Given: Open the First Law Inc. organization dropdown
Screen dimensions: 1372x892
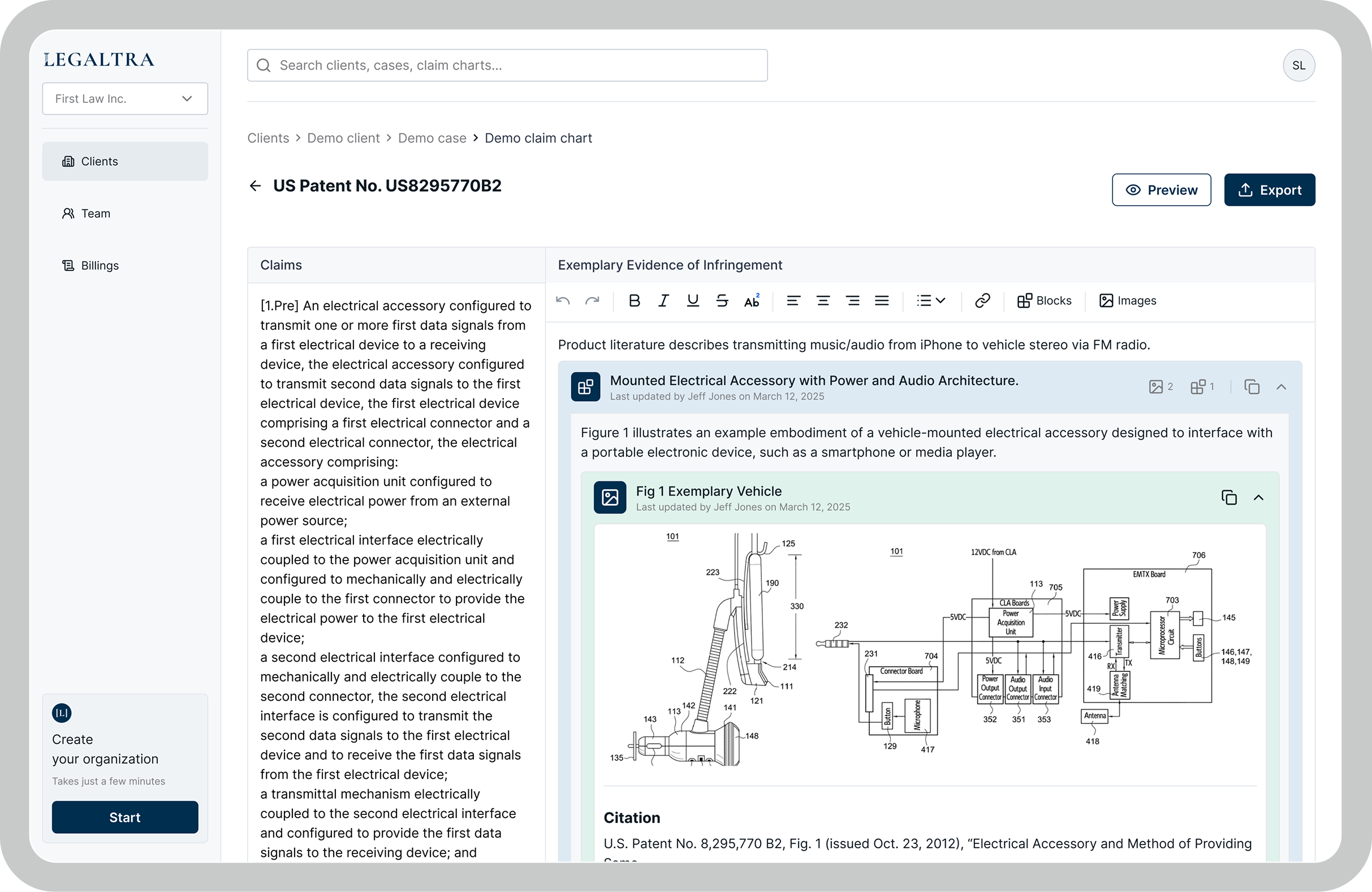Looking at the screenshot, I should tap(125, 98).
